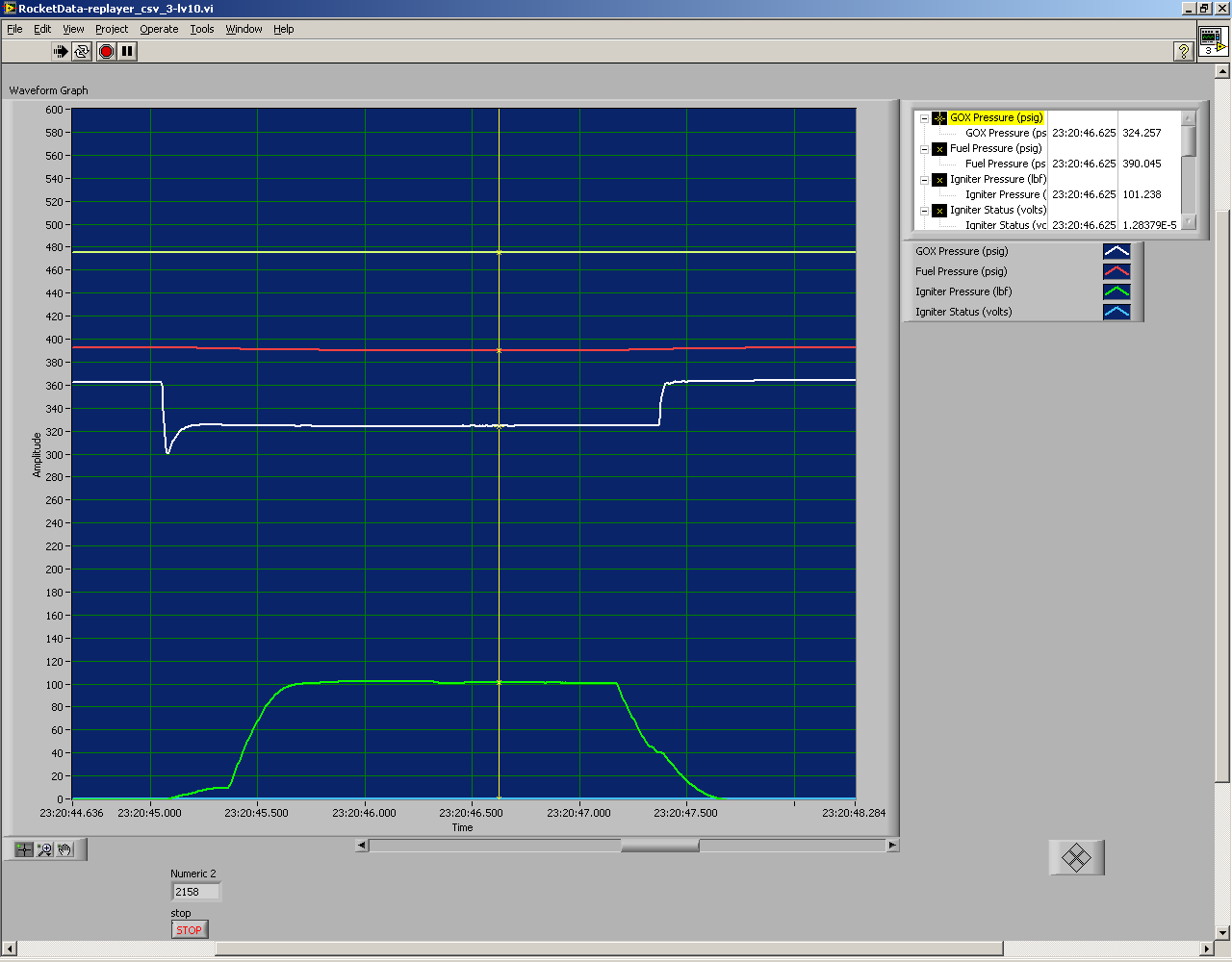
Task: Collapse the GOX Pressure cursor entry
Action: click(x=924, y=118)
